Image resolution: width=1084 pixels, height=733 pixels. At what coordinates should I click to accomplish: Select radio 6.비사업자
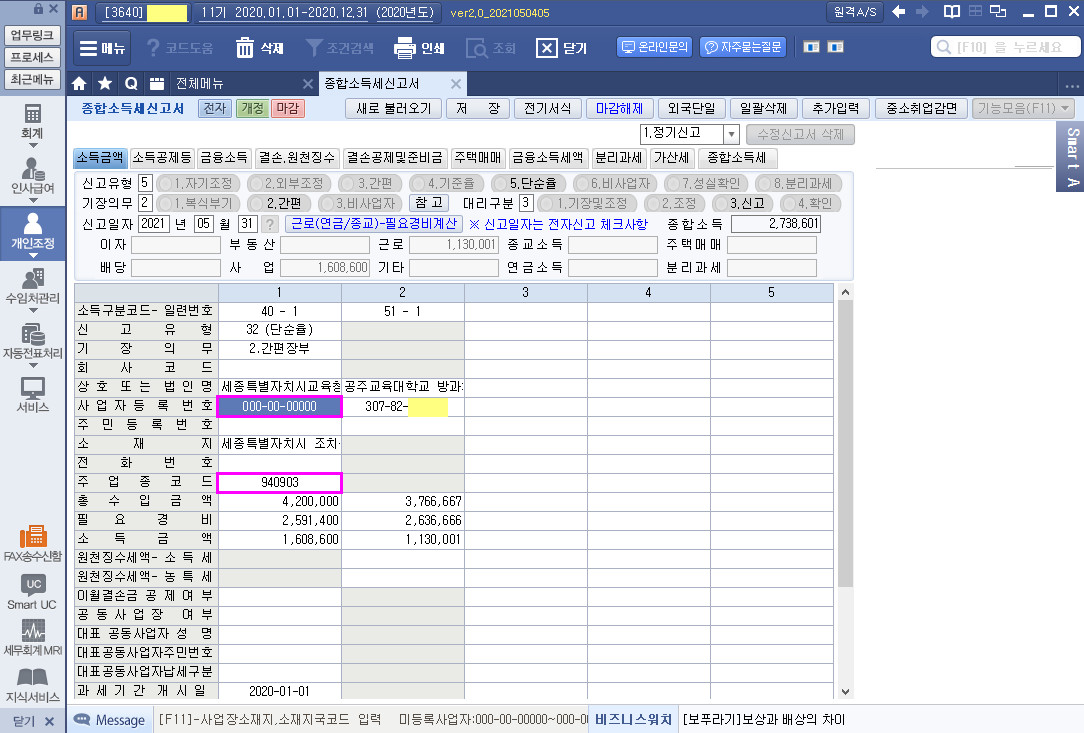[x=615, y=183]
